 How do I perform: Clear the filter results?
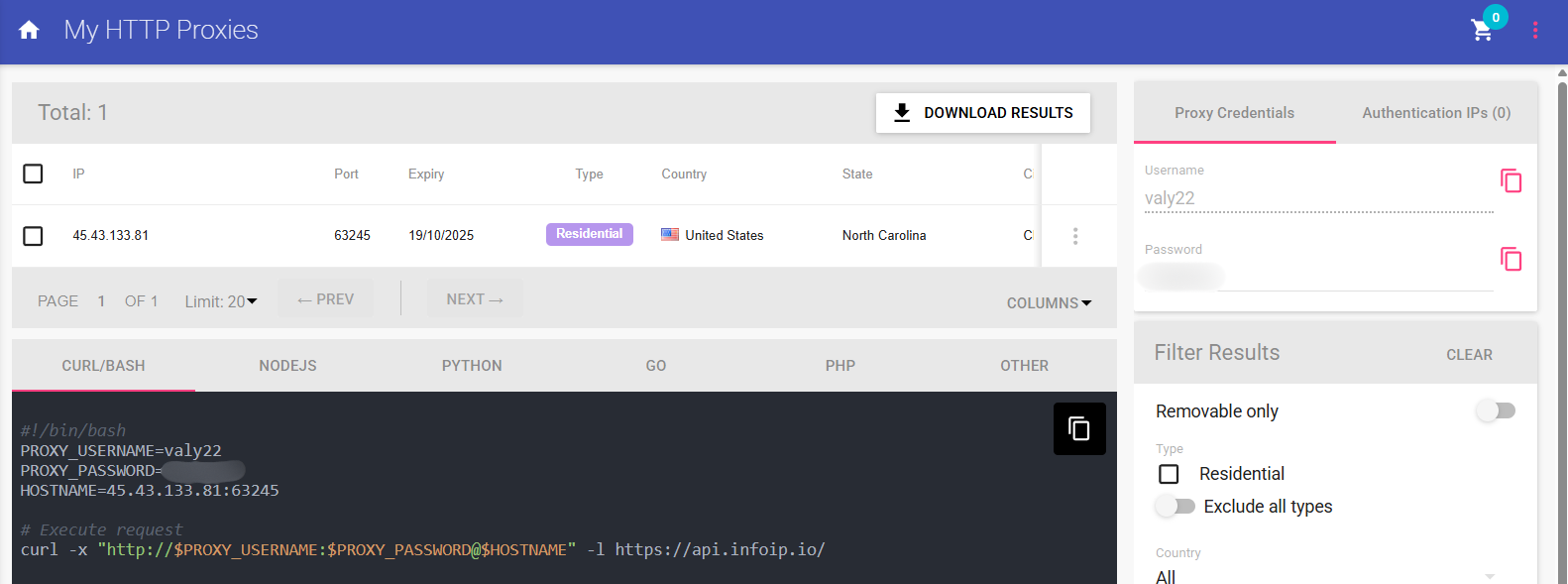[x=1468, y=355]
